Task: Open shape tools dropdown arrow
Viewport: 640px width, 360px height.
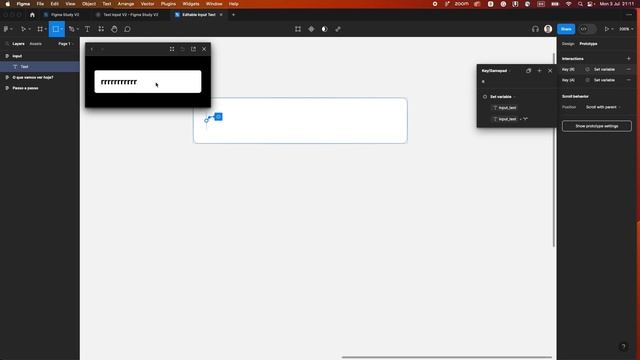Action: coord(62,29)
